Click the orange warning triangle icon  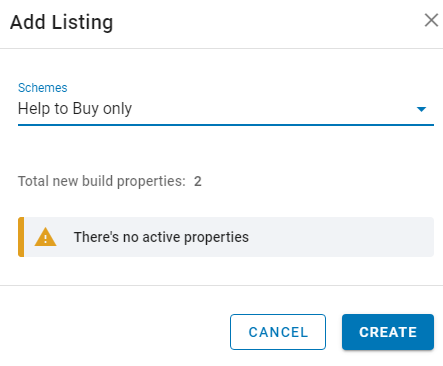[46, 237]
